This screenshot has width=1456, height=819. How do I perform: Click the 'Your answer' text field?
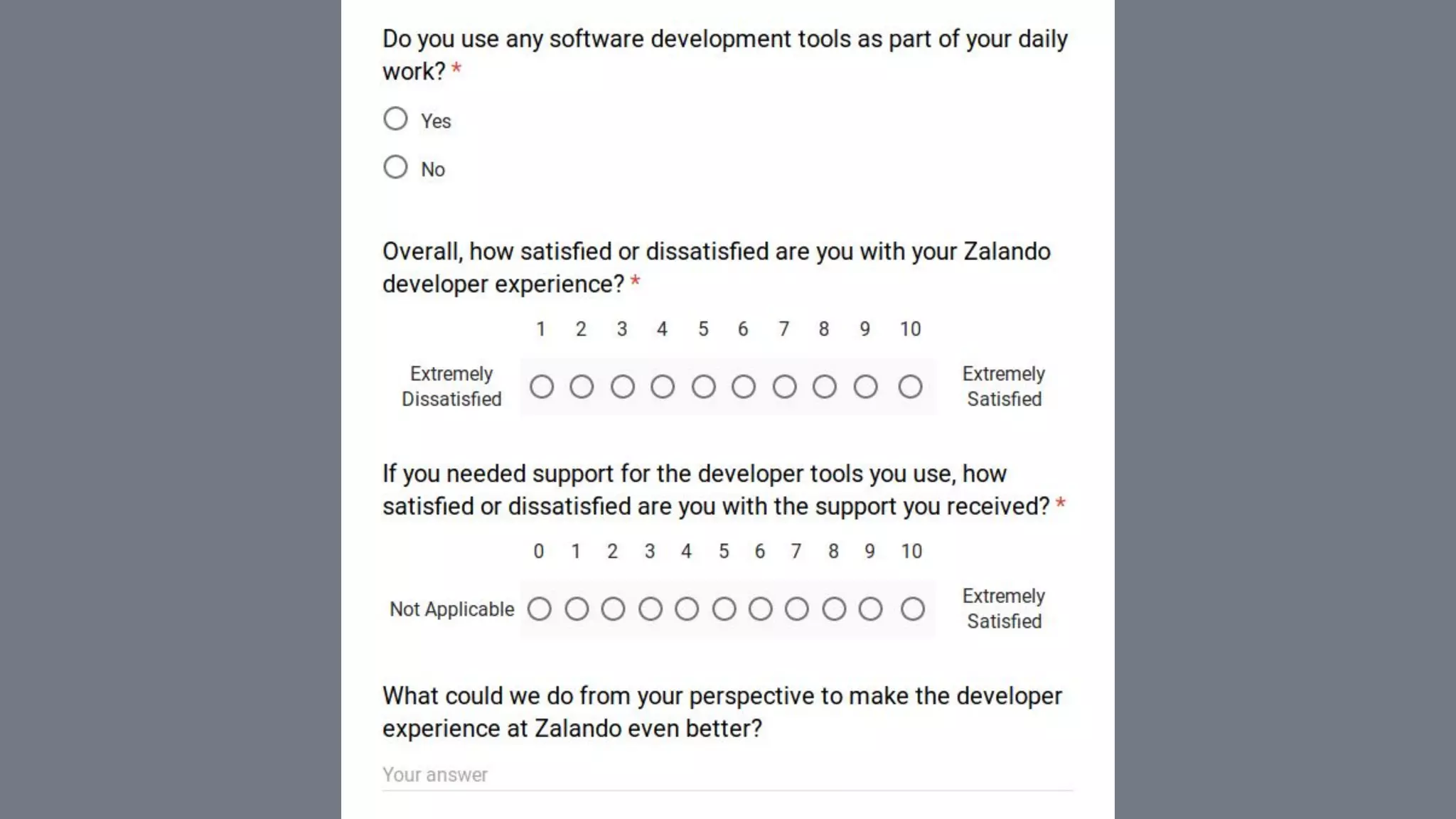point(727,775)
